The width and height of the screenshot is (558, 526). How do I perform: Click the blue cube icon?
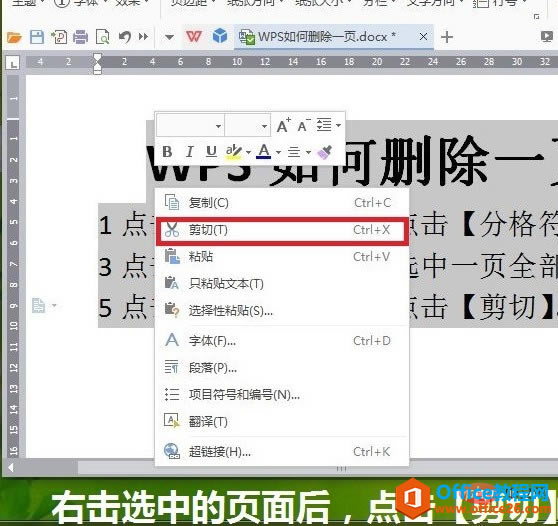[x=220, y=36]
